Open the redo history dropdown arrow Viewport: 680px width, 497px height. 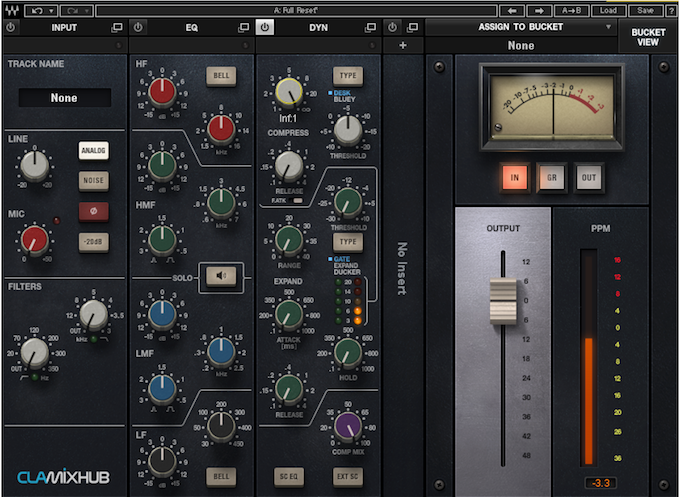87,10
